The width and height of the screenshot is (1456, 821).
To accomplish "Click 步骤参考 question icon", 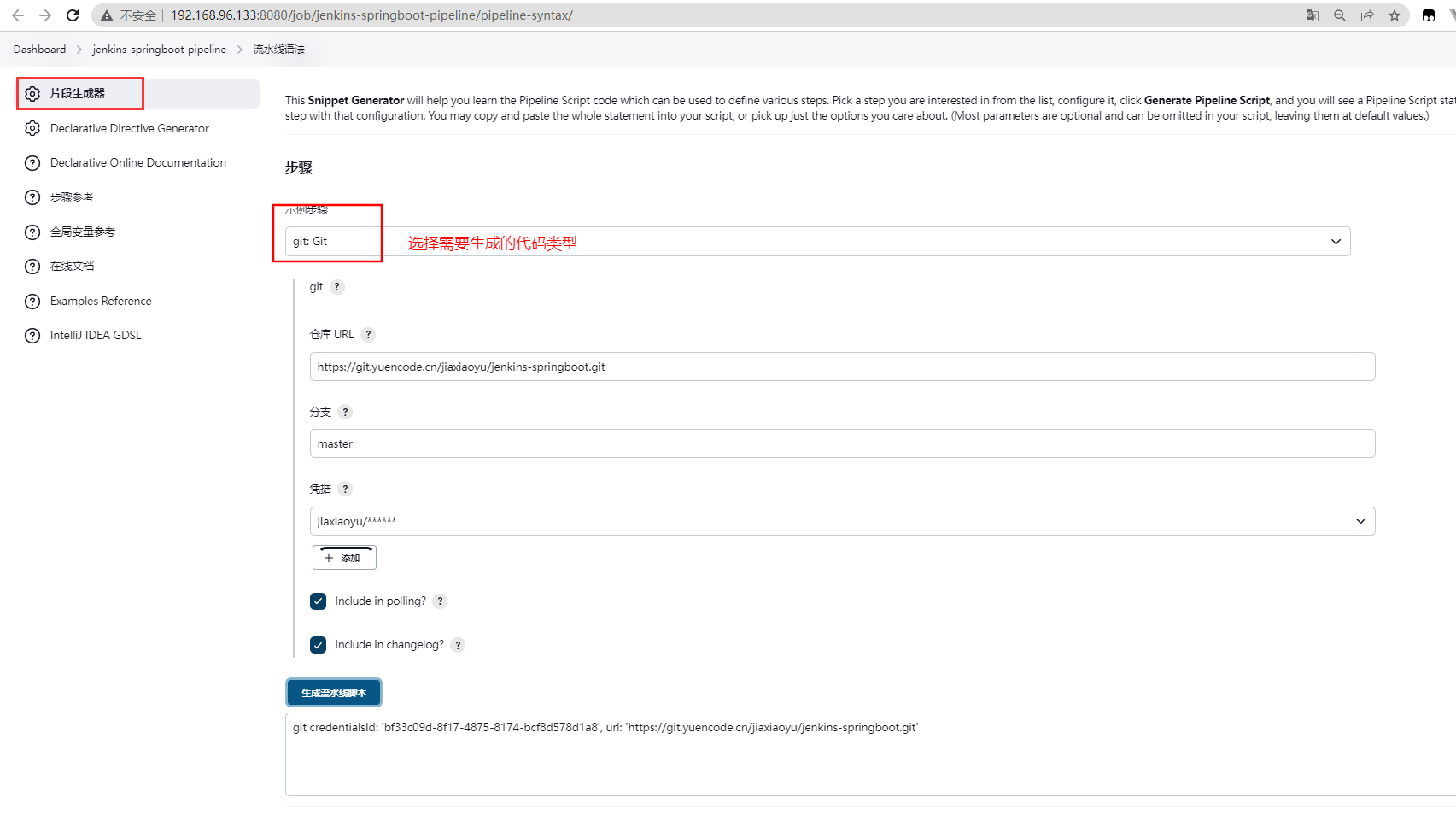I will 32,197.
